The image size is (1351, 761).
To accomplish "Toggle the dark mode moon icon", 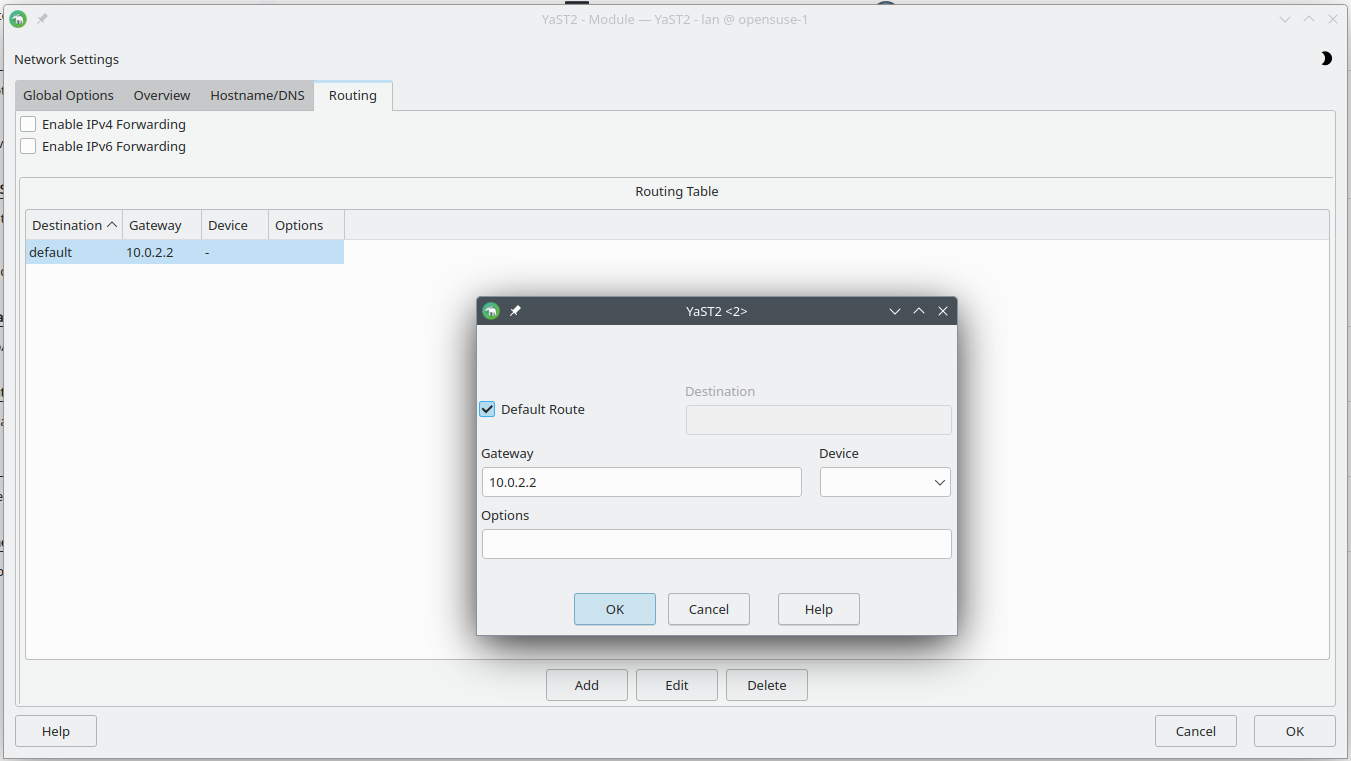I will click(1326, 59).
